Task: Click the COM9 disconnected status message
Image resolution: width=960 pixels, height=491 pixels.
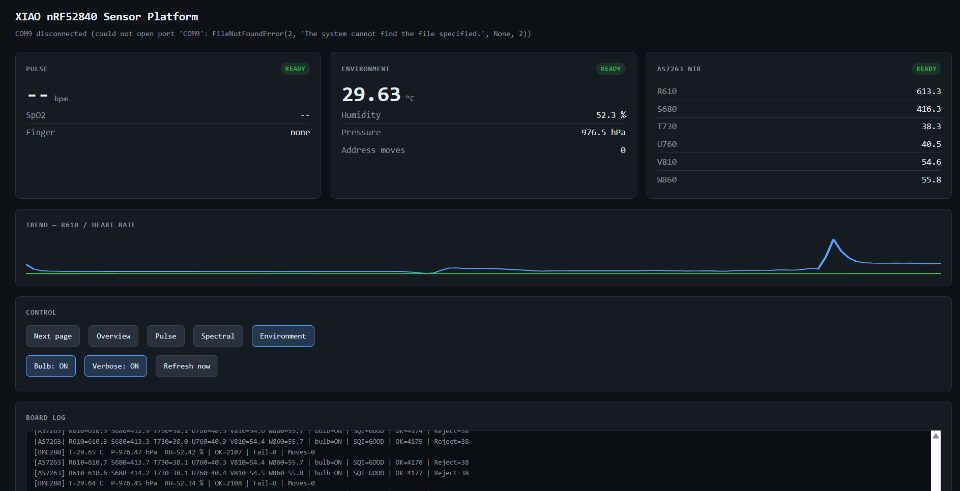Action: click(x=273, y=34)
